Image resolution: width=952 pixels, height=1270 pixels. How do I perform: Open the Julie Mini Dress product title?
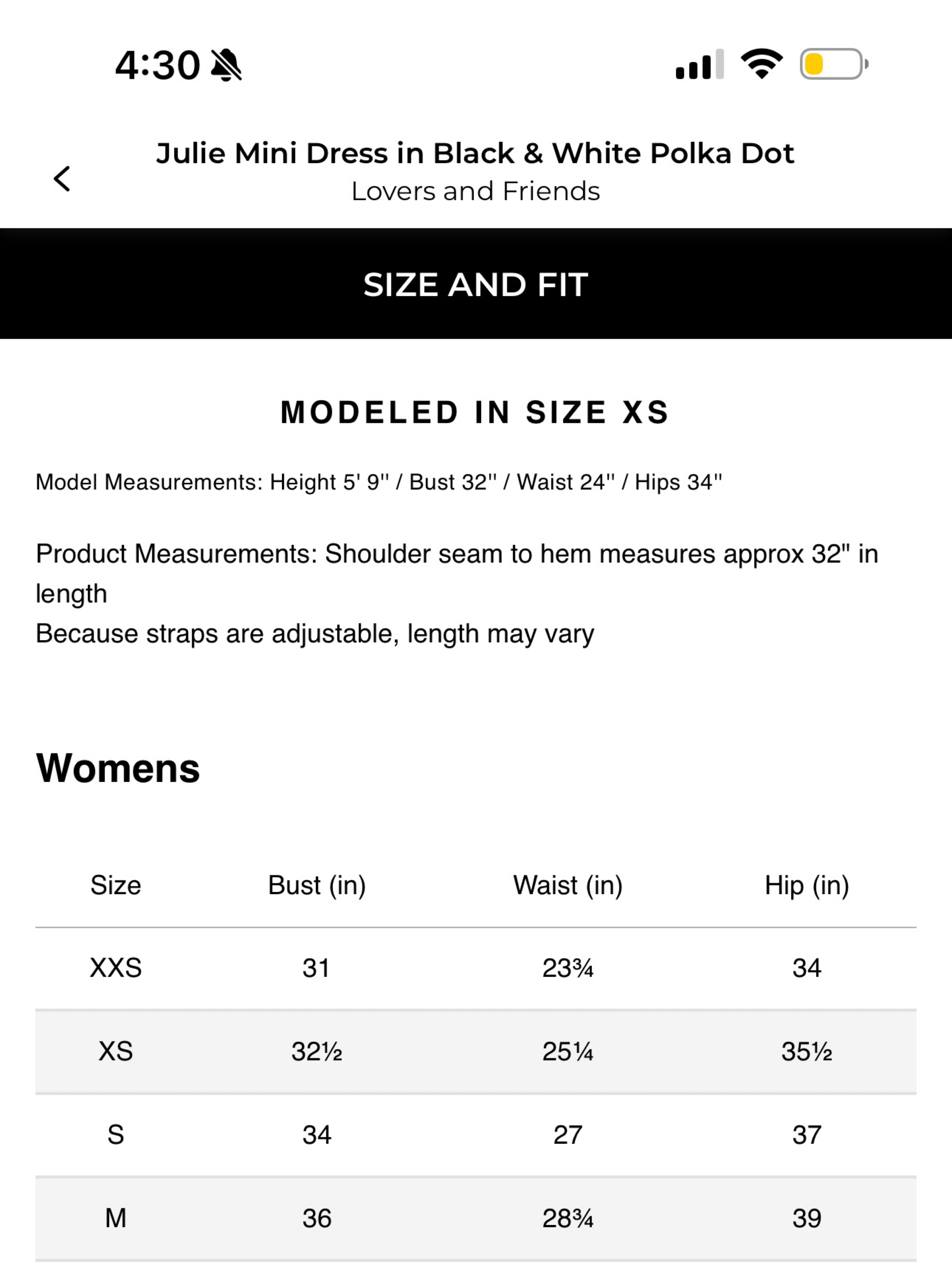[475, 153]
